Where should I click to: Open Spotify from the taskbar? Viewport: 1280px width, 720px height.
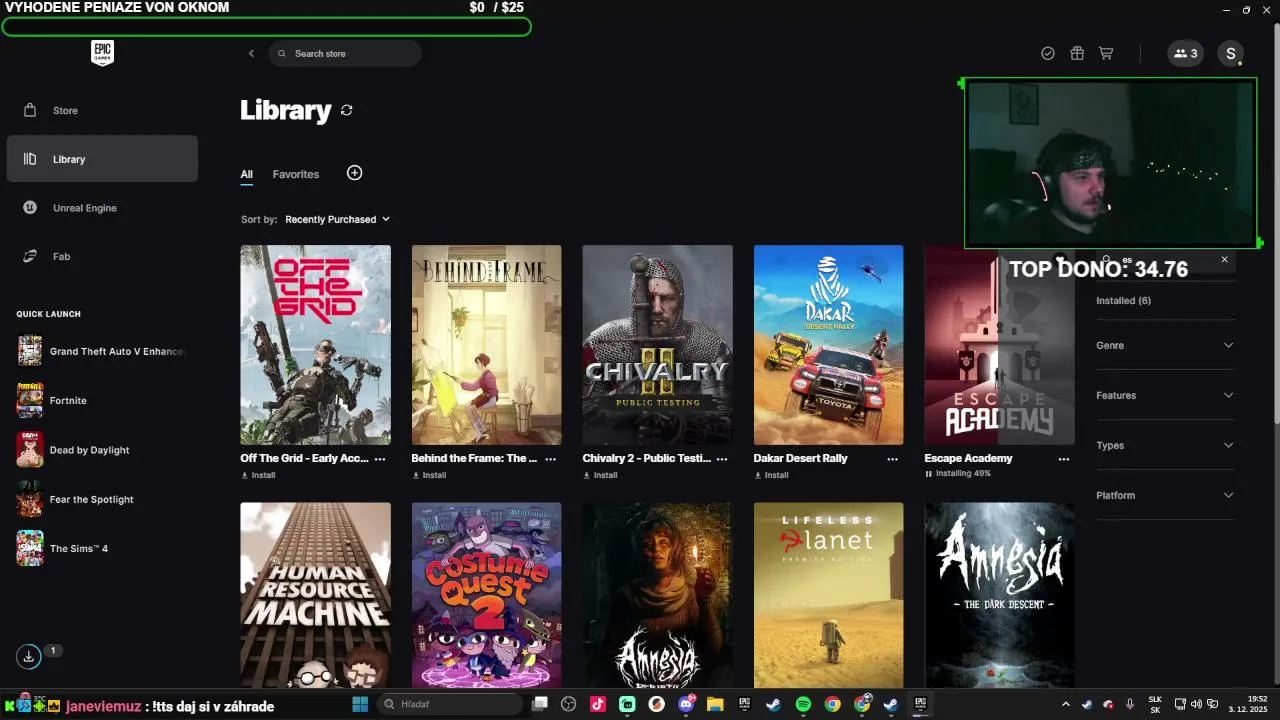pos(803,704)
